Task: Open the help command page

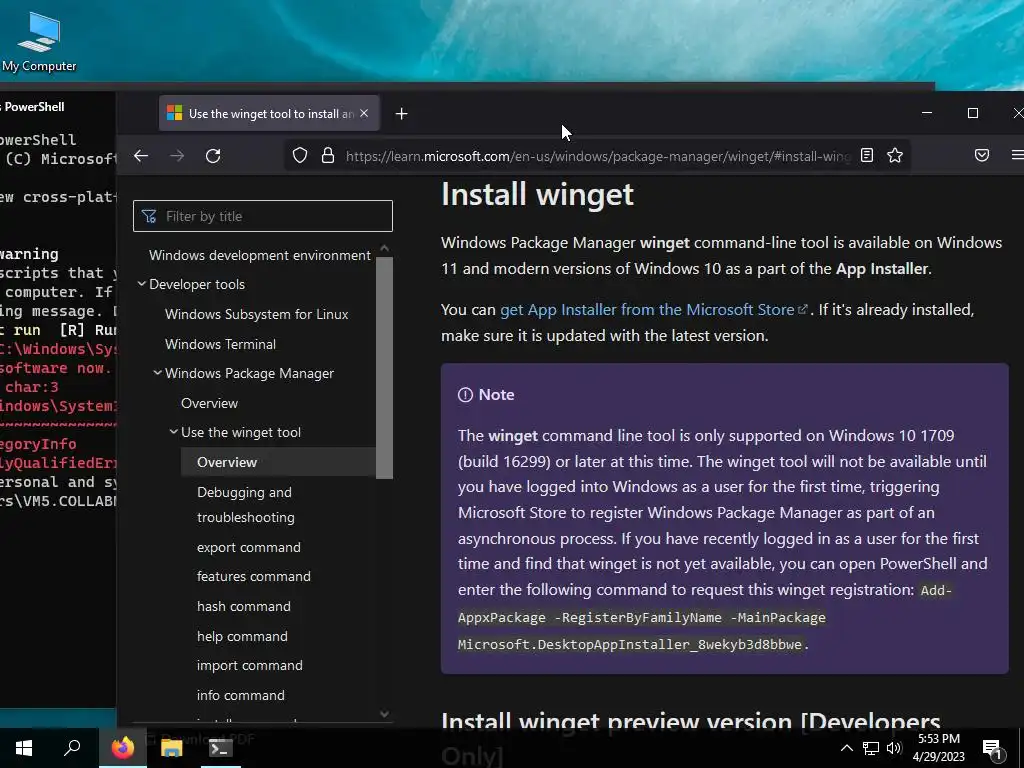Action: (242, 636)
